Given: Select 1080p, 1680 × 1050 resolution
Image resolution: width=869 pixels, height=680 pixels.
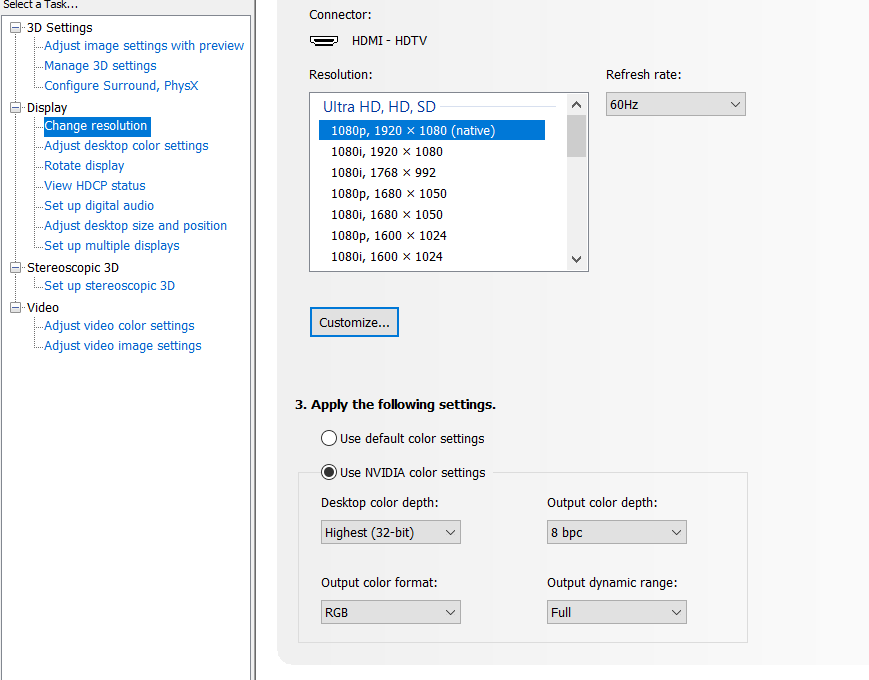Looking at the screenshot, I should [389, 194].
